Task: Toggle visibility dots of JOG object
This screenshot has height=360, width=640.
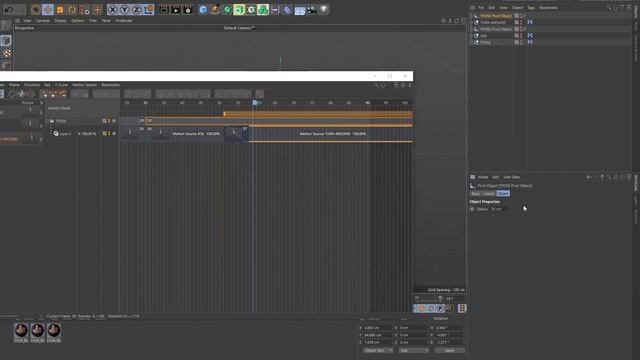Action: point(521,36)
